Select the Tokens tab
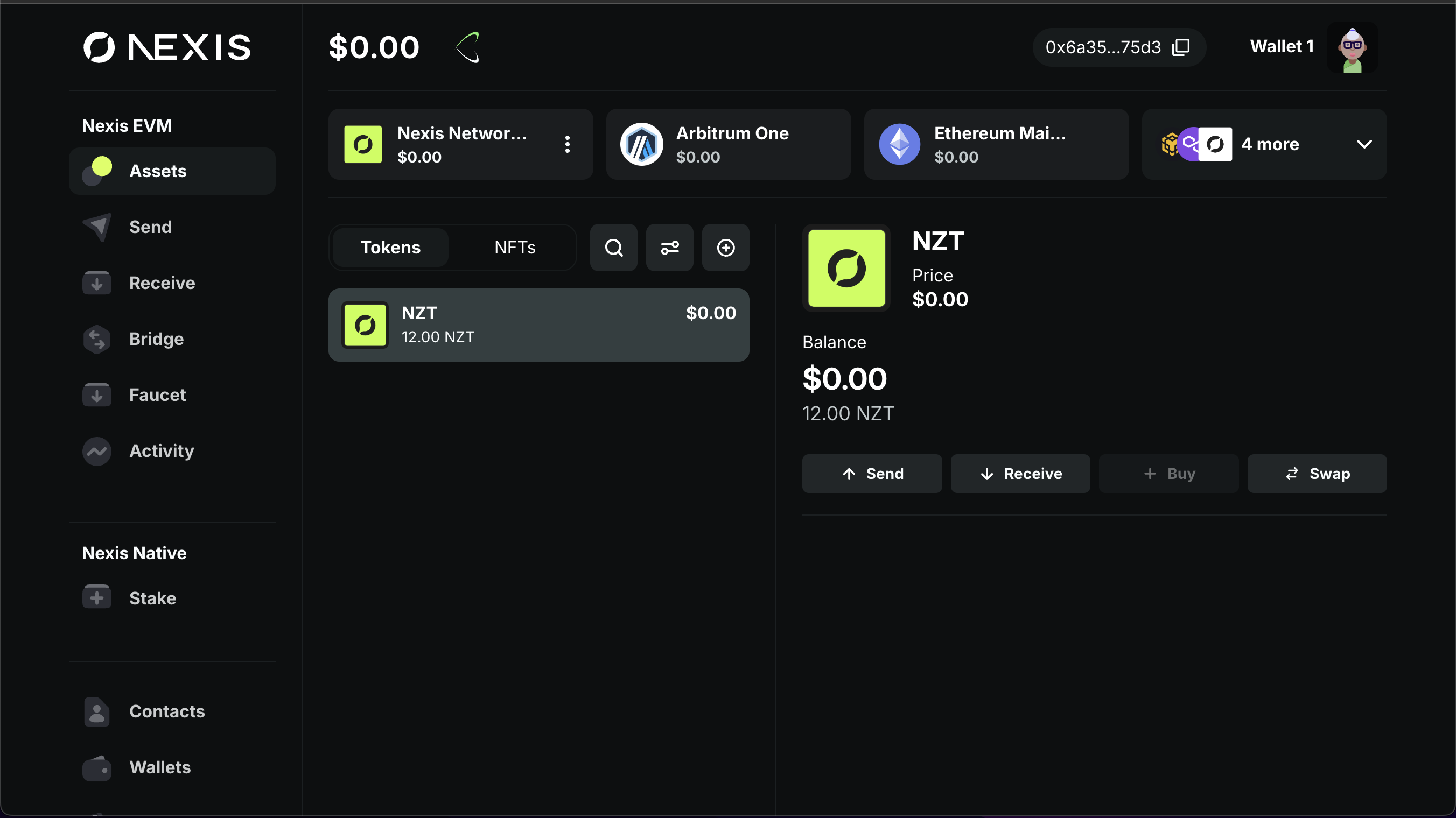 [390, 248]
